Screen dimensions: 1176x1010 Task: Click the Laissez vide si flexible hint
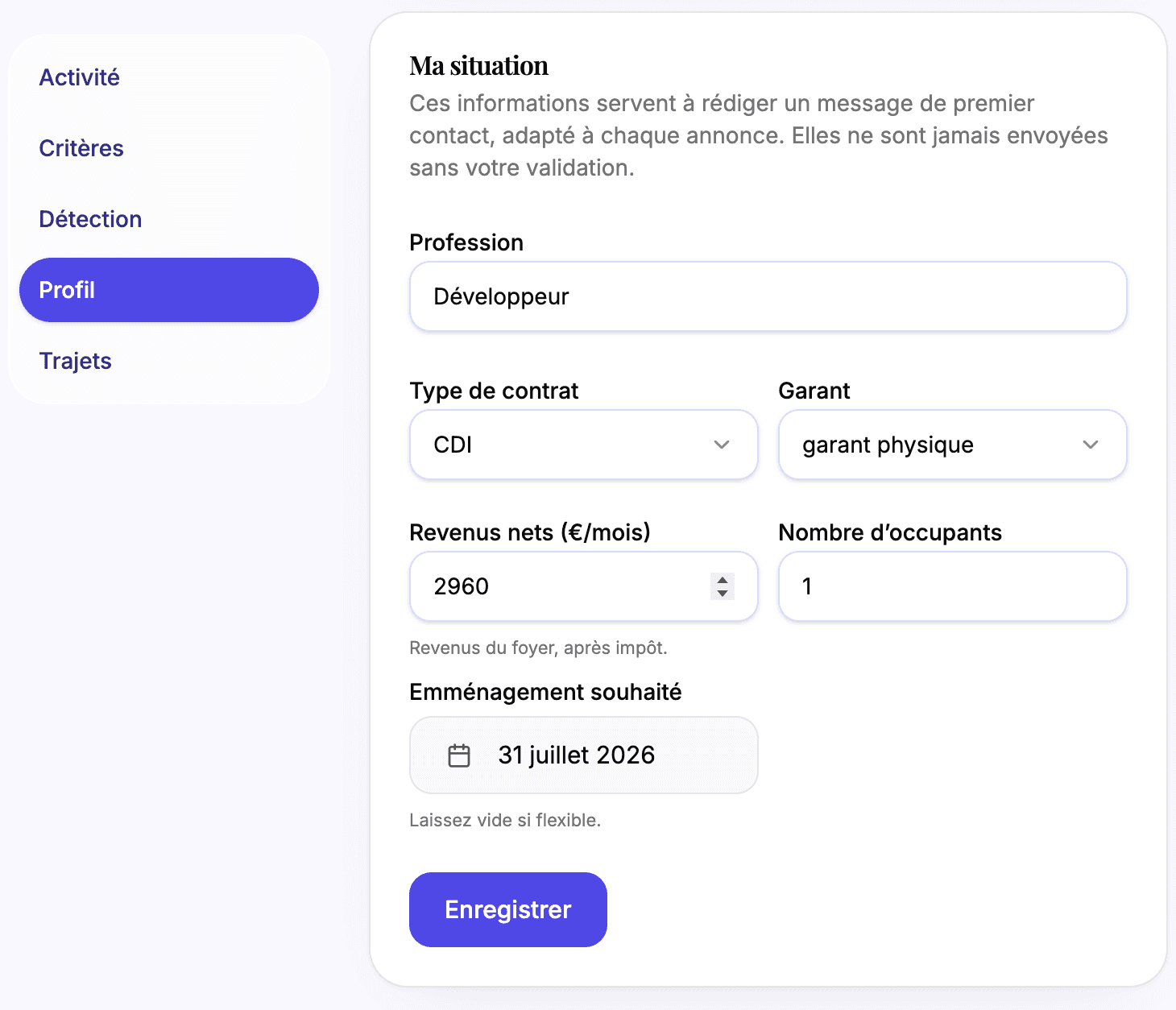tap(505, 820)
